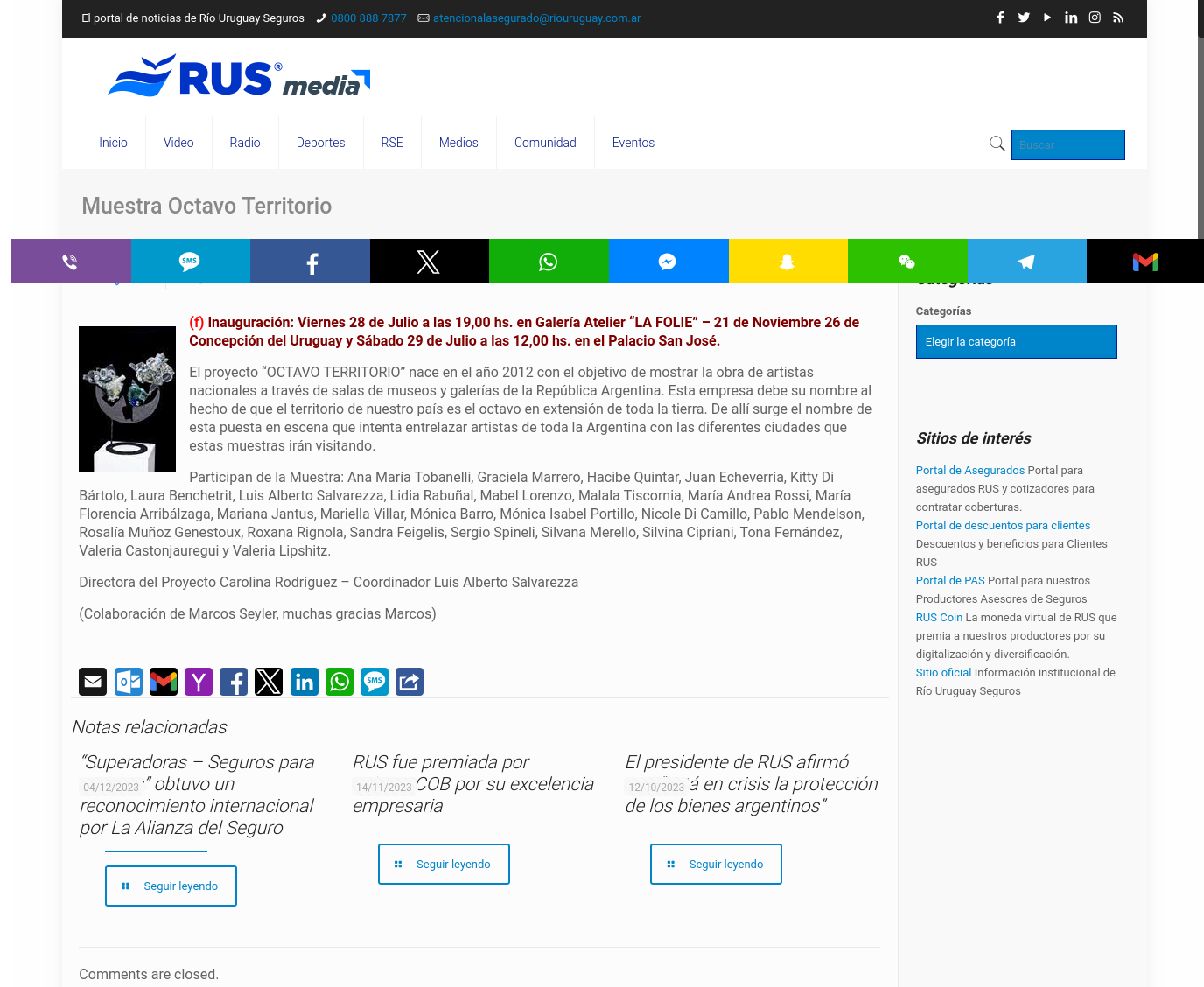
Task: Open the Eventos menu item
Action: click(x=633, y=143)
